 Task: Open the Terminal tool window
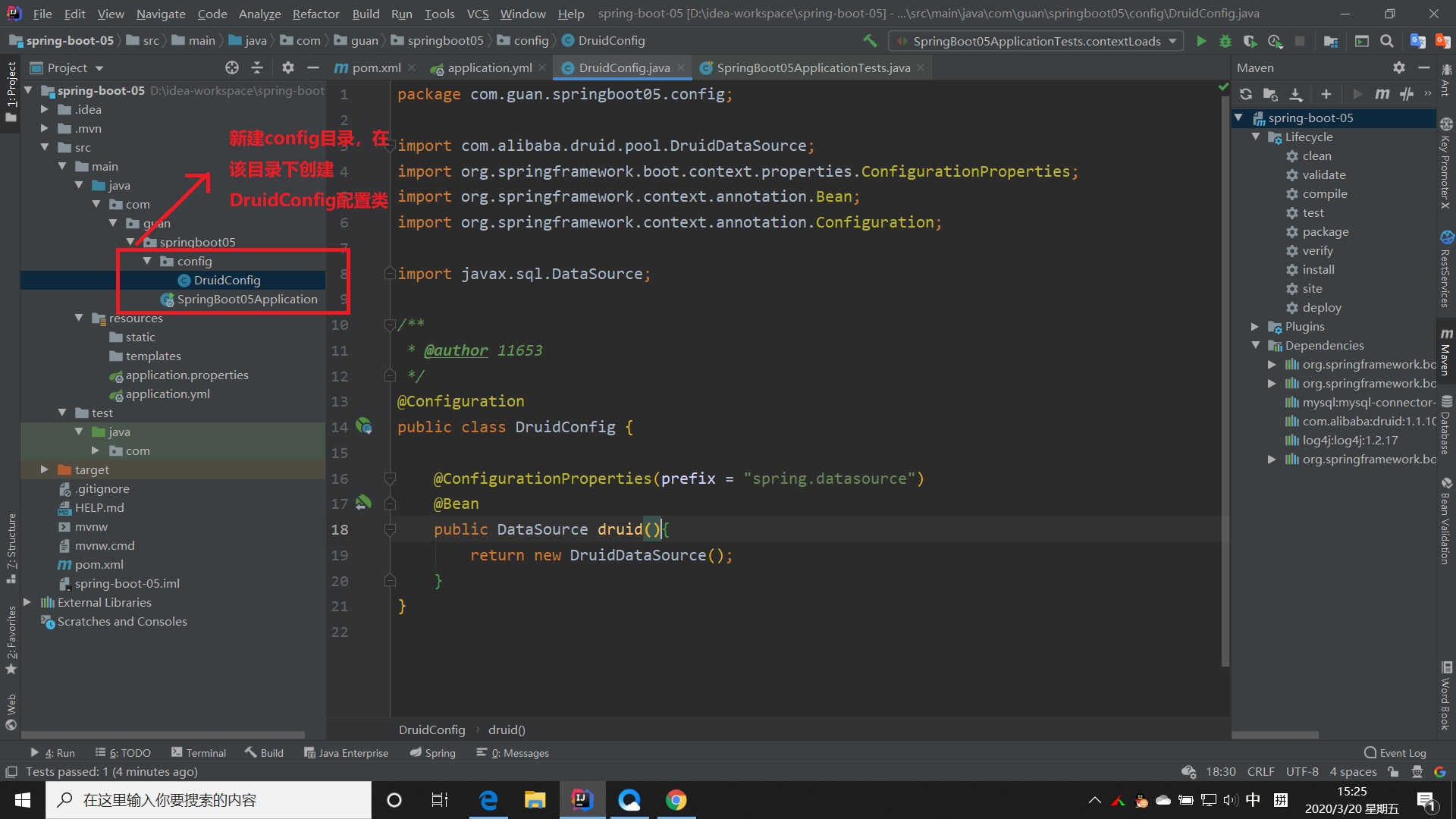(199, 753)
